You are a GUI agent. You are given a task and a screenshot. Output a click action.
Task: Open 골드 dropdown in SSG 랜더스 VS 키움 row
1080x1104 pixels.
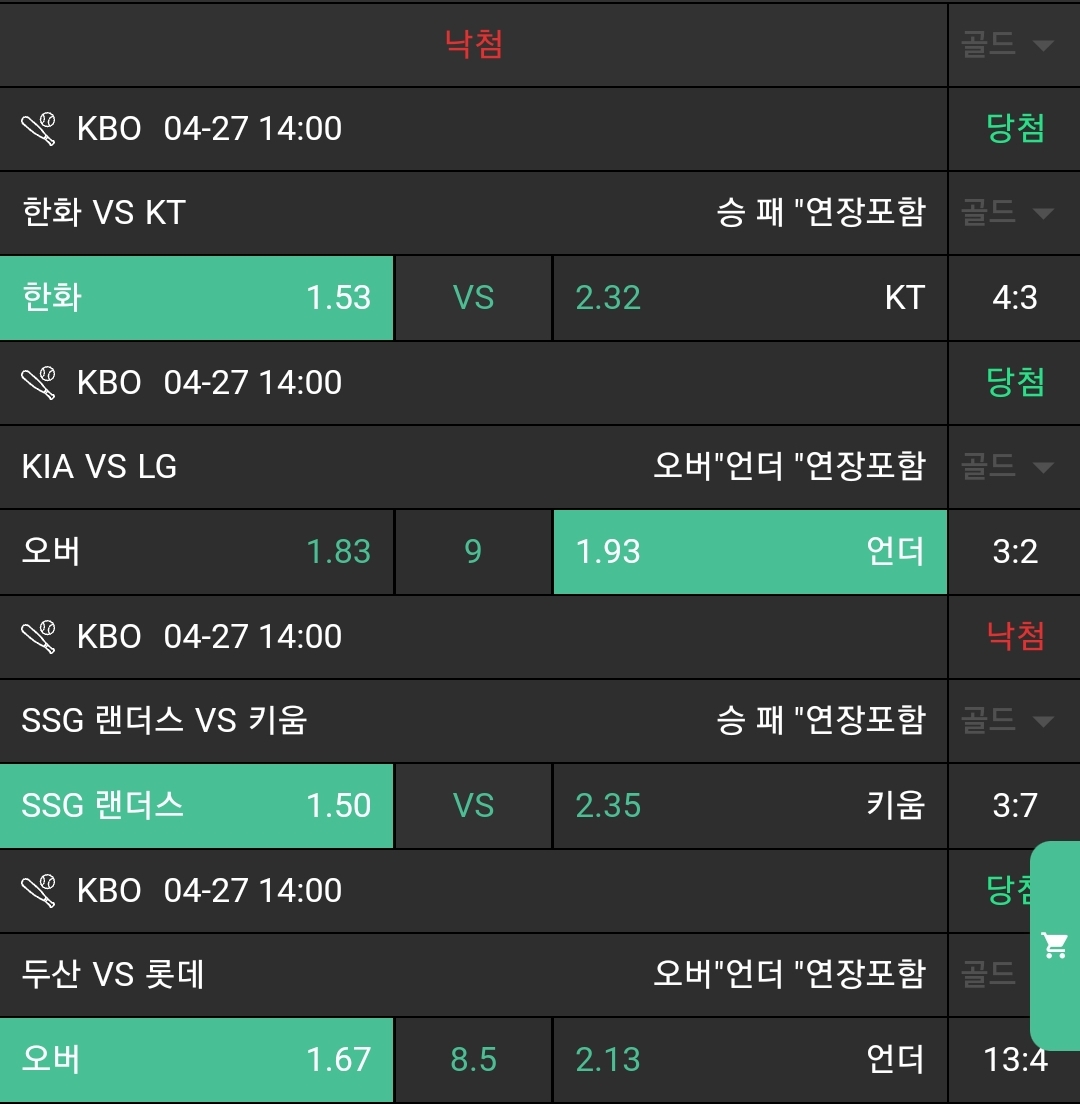(1008, 721)
